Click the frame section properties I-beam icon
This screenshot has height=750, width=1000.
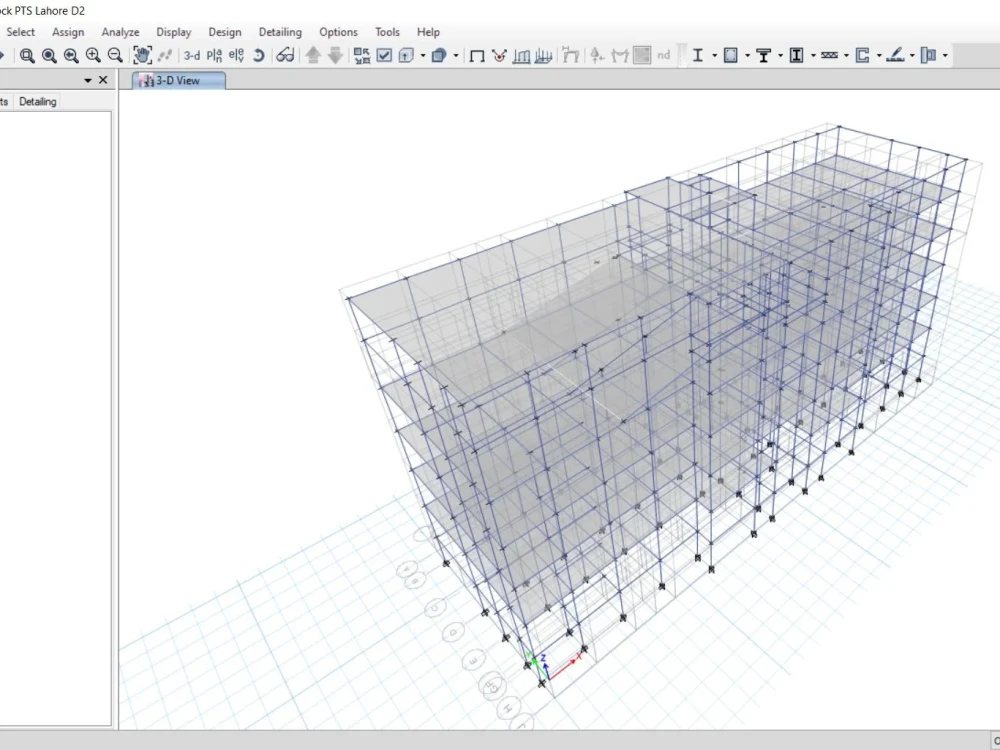point(698,55)
